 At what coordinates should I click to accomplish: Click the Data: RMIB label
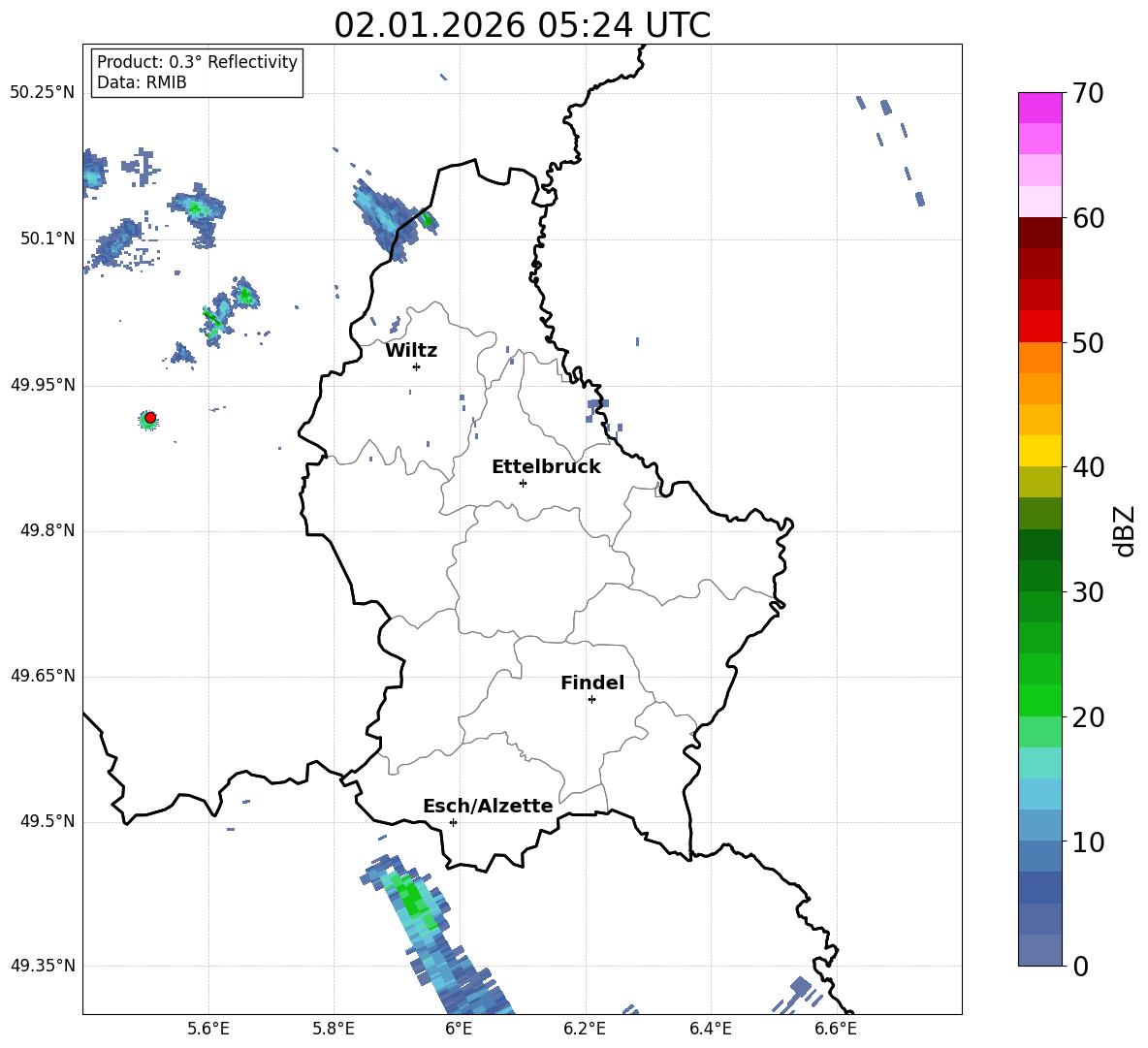(142, 82)
